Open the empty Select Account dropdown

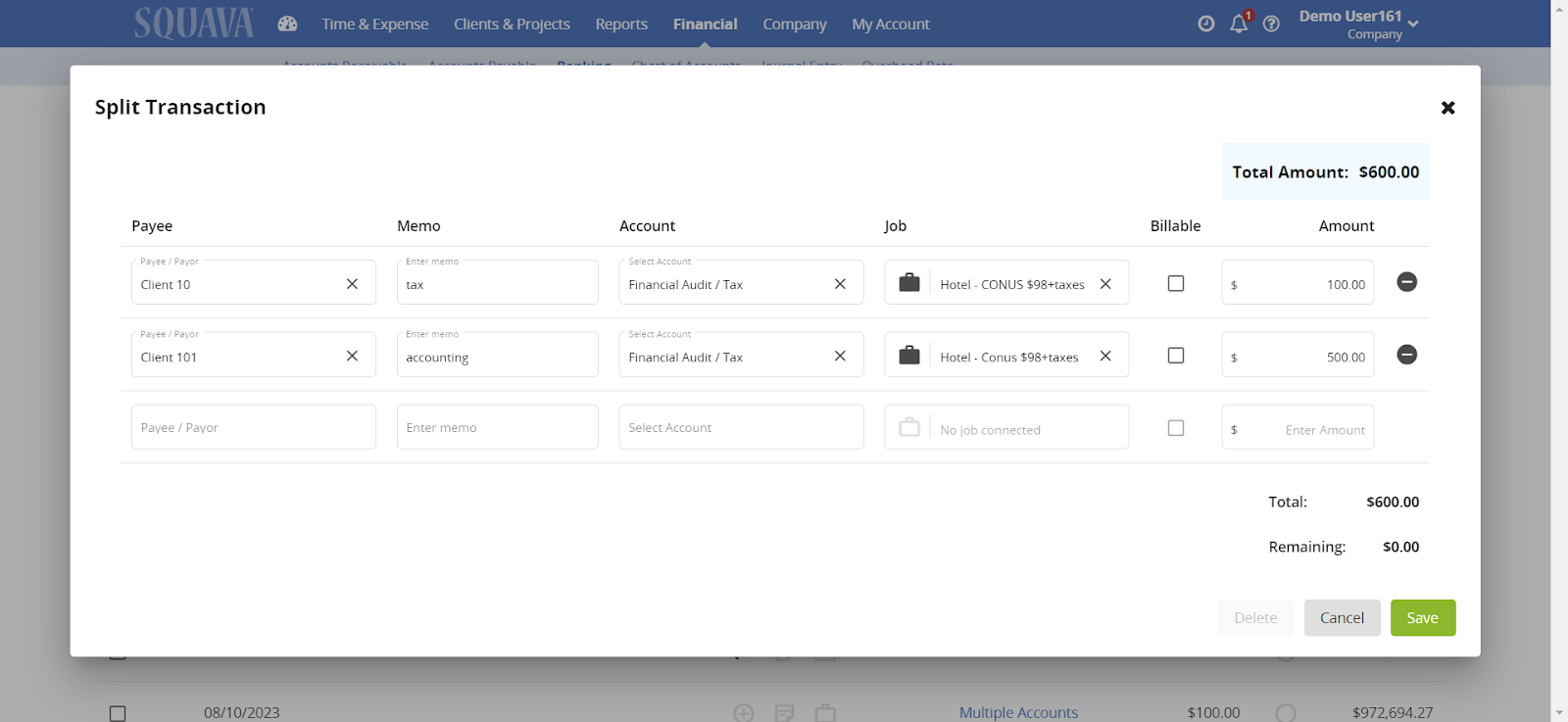tap(741, 427)
